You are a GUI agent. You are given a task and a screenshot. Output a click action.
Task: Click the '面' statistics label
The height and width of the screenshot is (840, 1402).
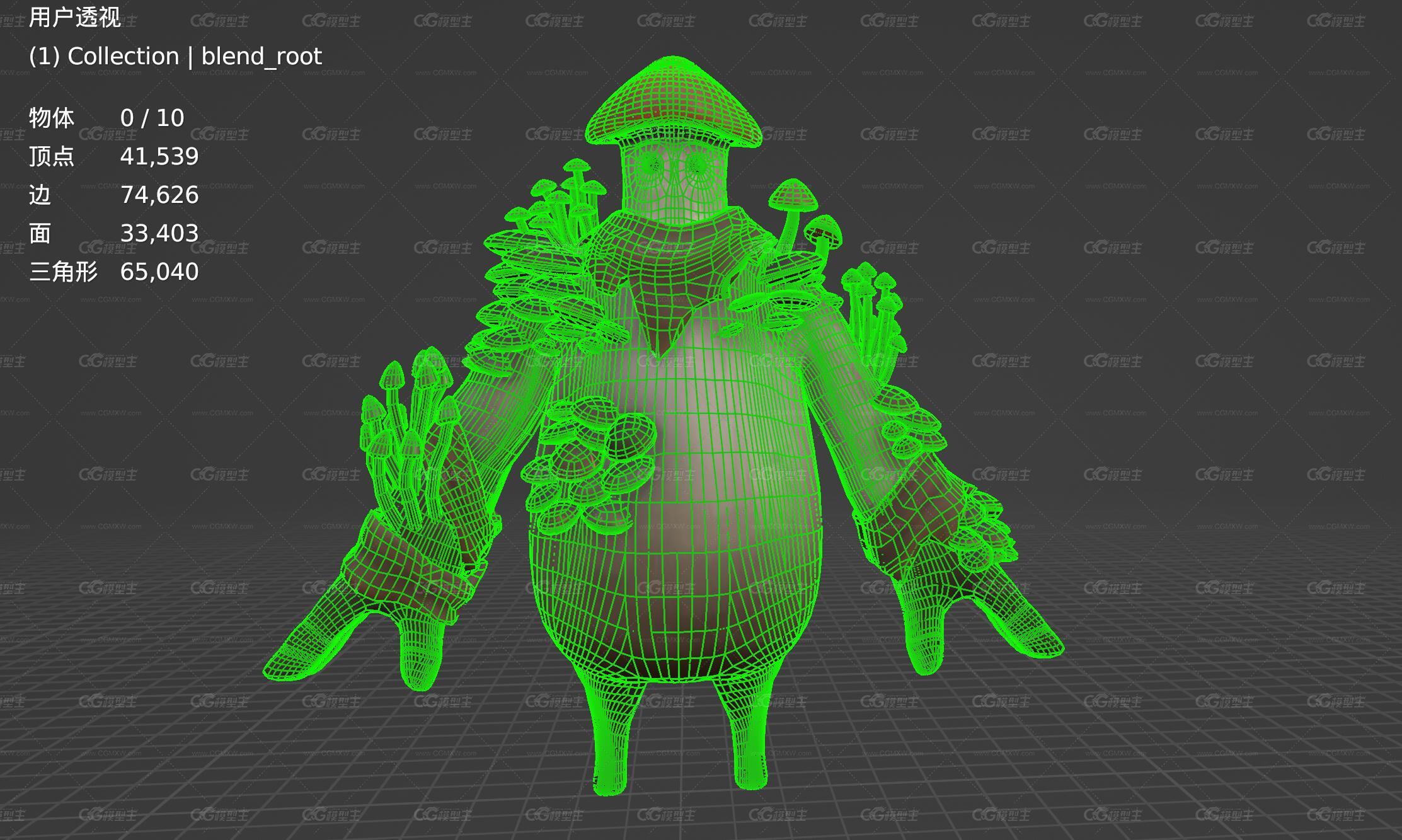click(x=40, y=233)
